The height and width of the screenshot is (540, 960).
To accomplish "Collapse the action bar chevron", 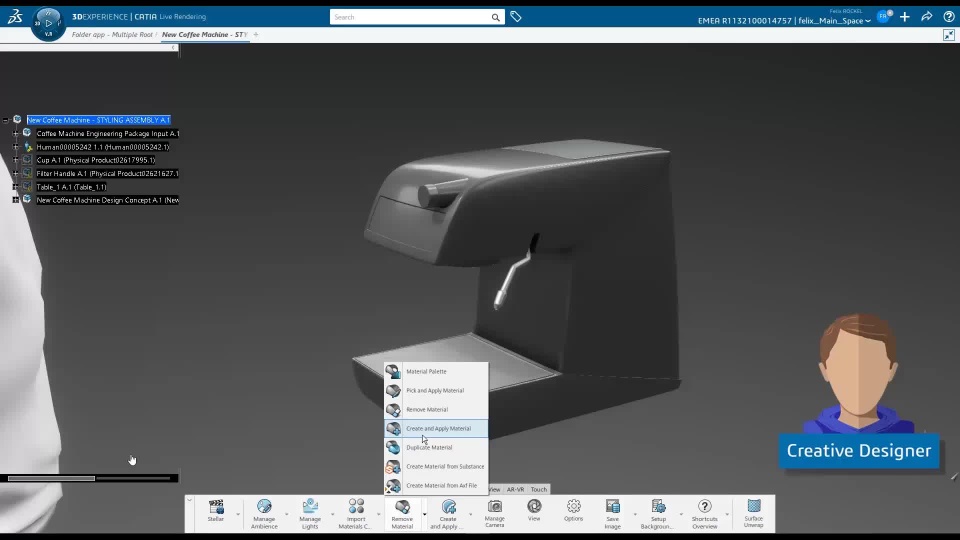I will 190,500.
